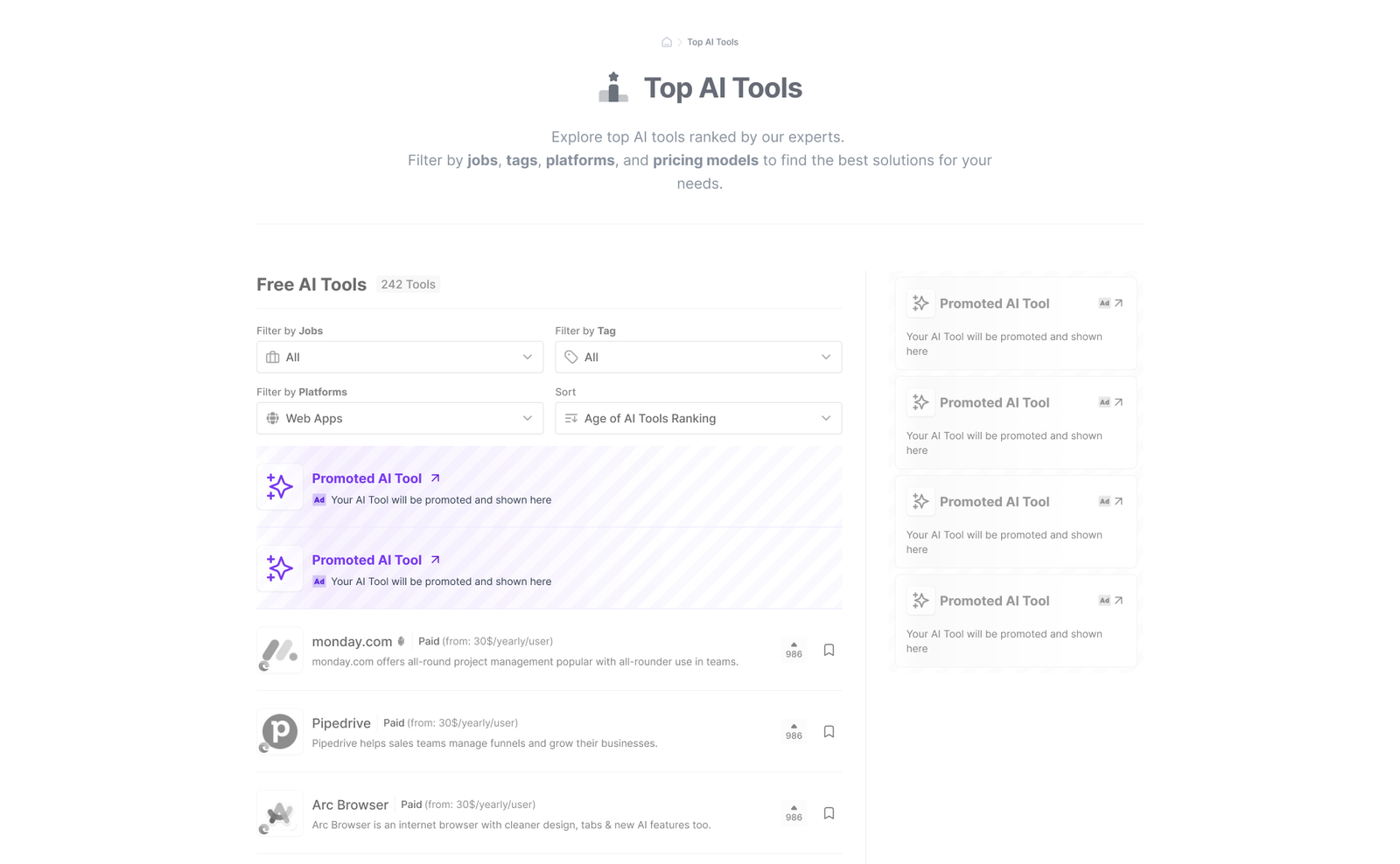Upvote Arc Browser with the 986 arrow
Screen dimensions: 1400x864
click(x=794, y=813)
